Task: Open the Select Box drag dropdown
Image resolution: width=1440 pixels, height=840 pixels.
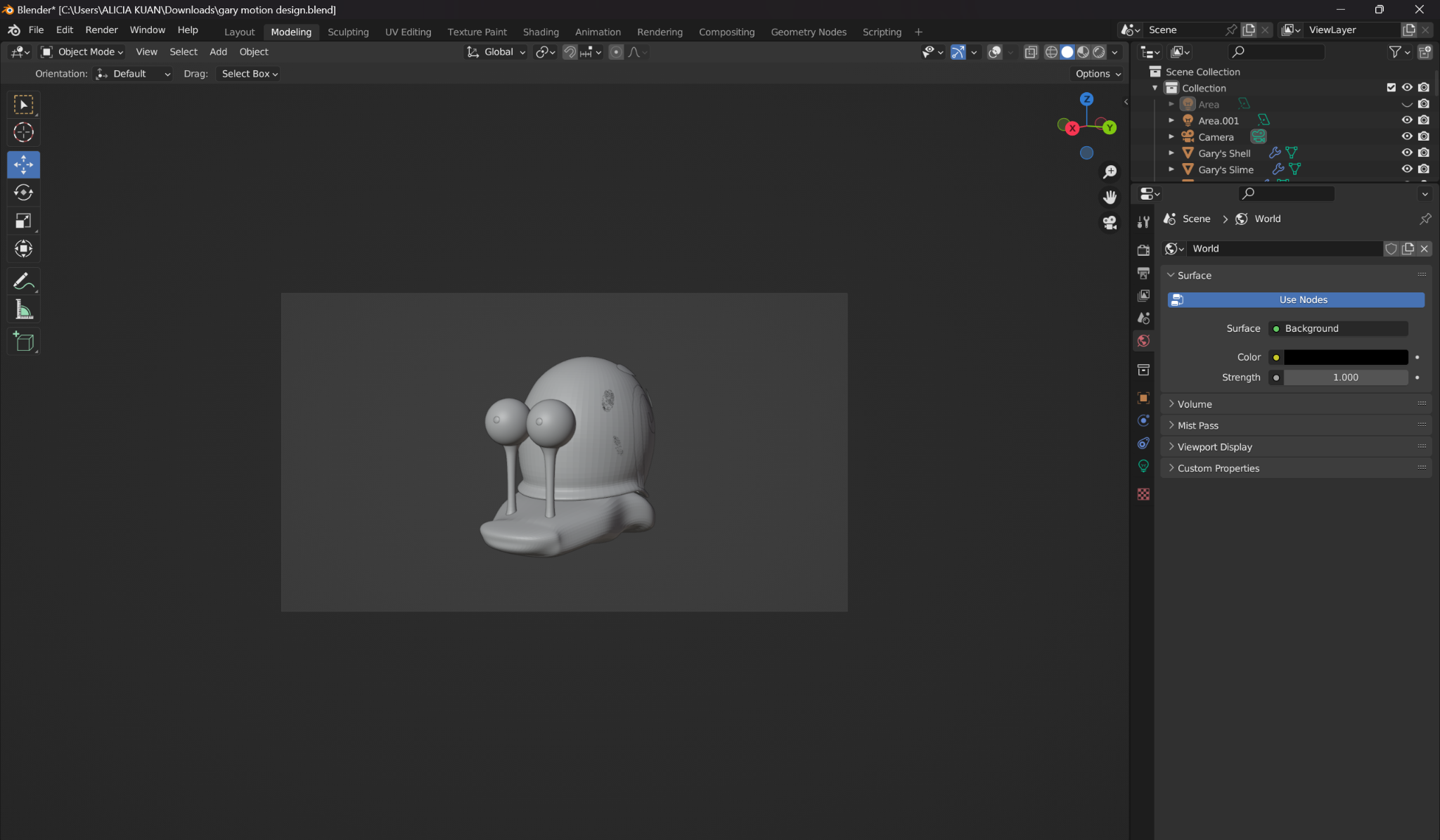Action: [248, 74]
